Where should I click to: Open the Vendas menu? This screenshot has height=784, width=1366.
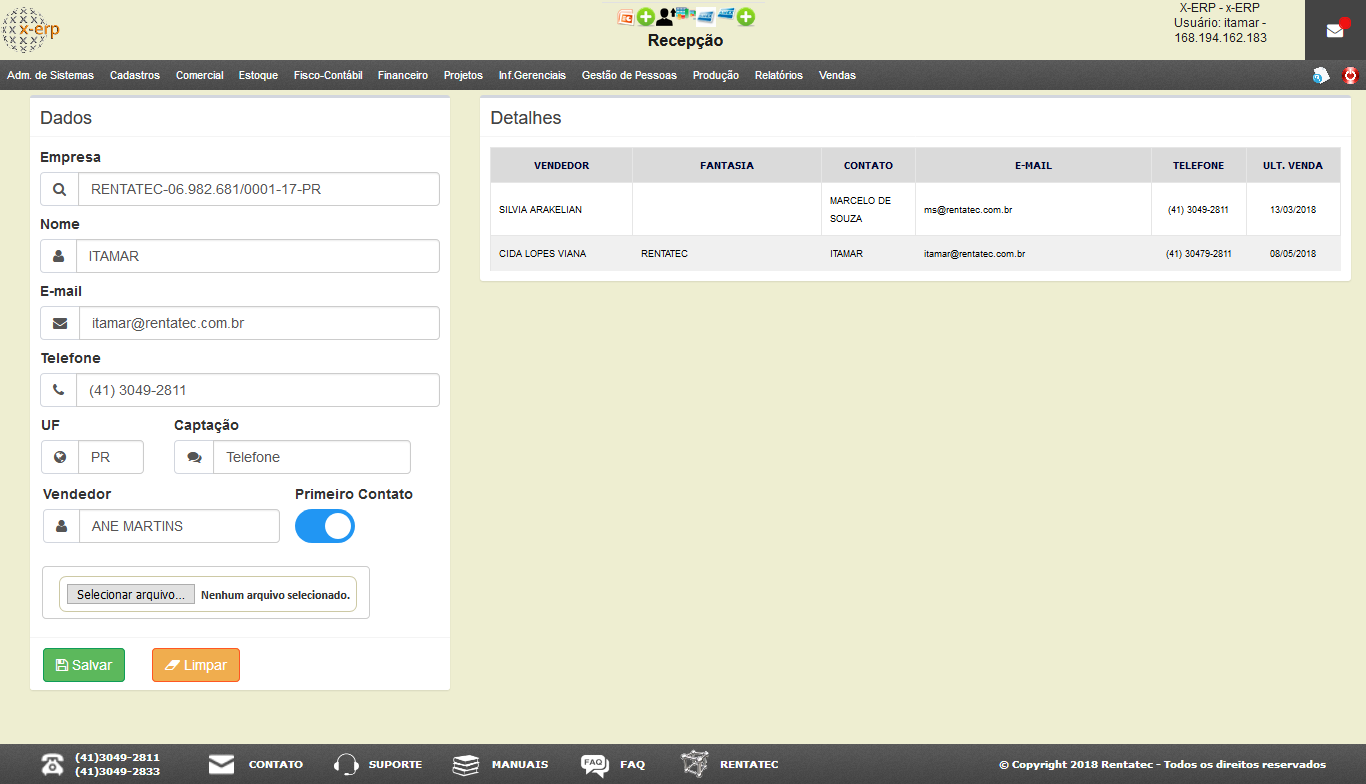coord(837,75)
